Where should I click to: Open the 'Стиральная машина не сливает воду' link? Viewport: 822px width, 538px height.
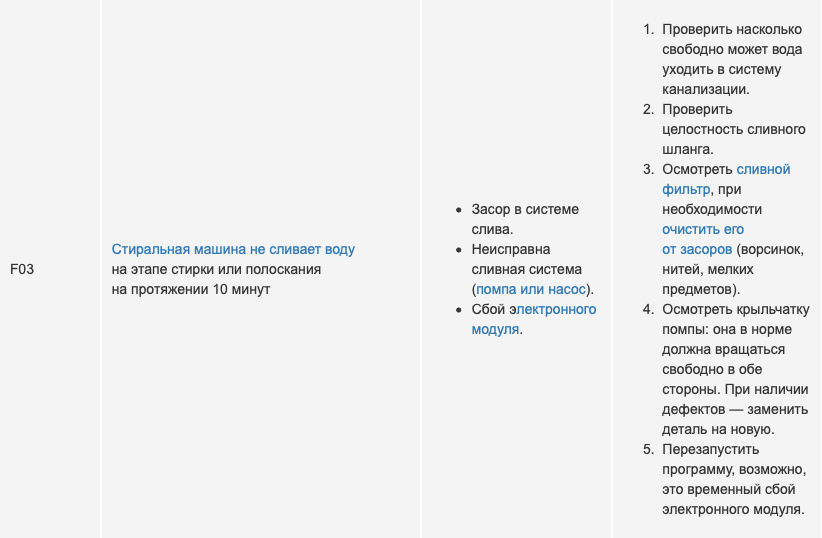click(x=233, y=249)
